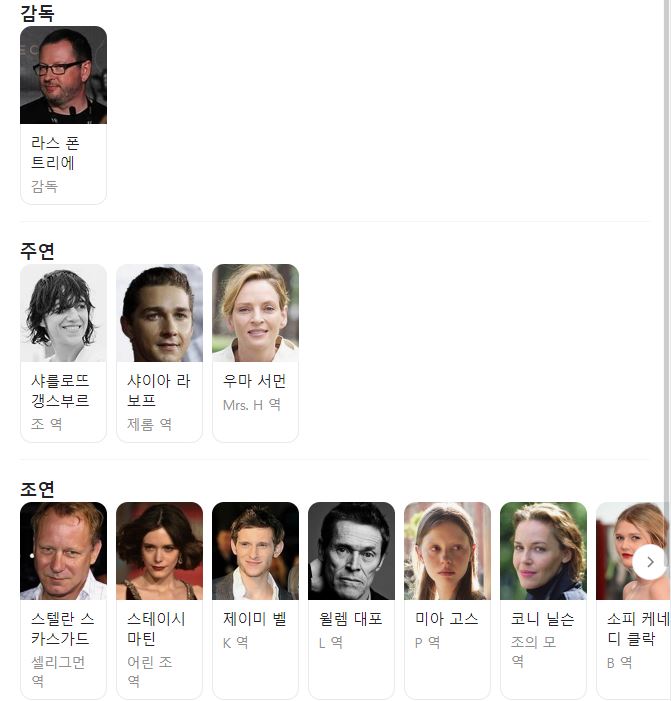Open 코니 닐슨 portrait thumbnail
Viewport: 671px width, 701px height.
(543, 551)
